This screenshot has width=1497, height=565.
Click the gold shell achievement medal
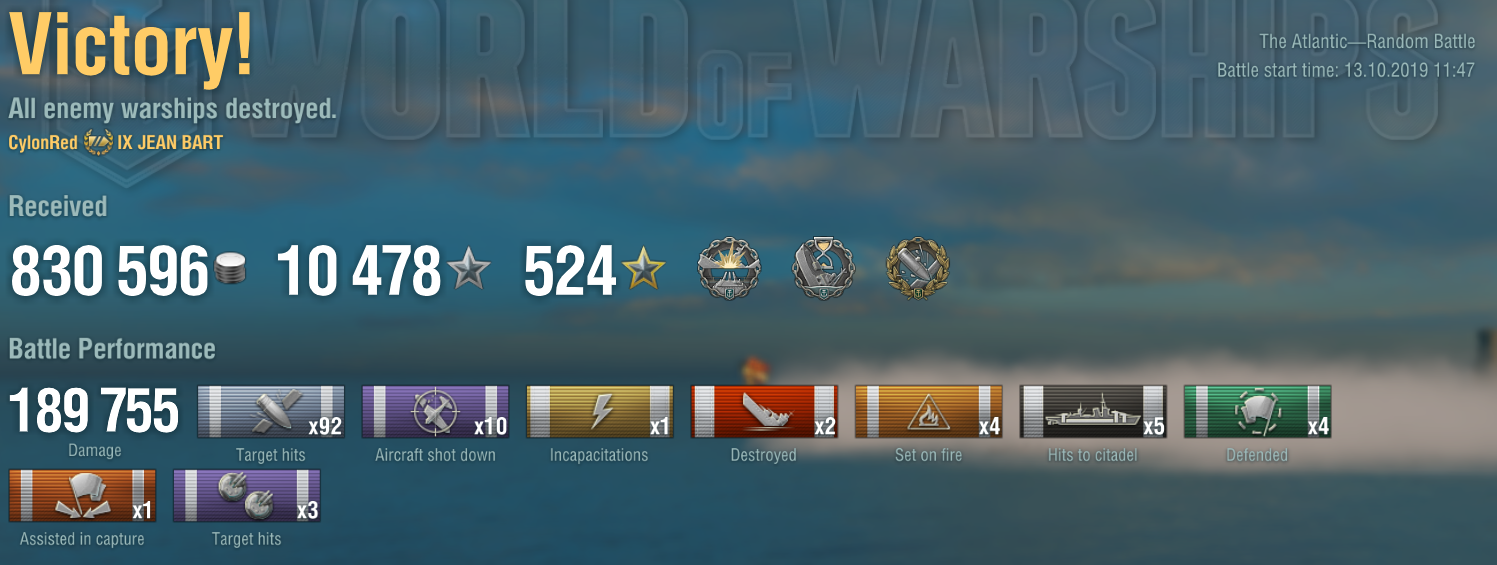tap(917, 269)
